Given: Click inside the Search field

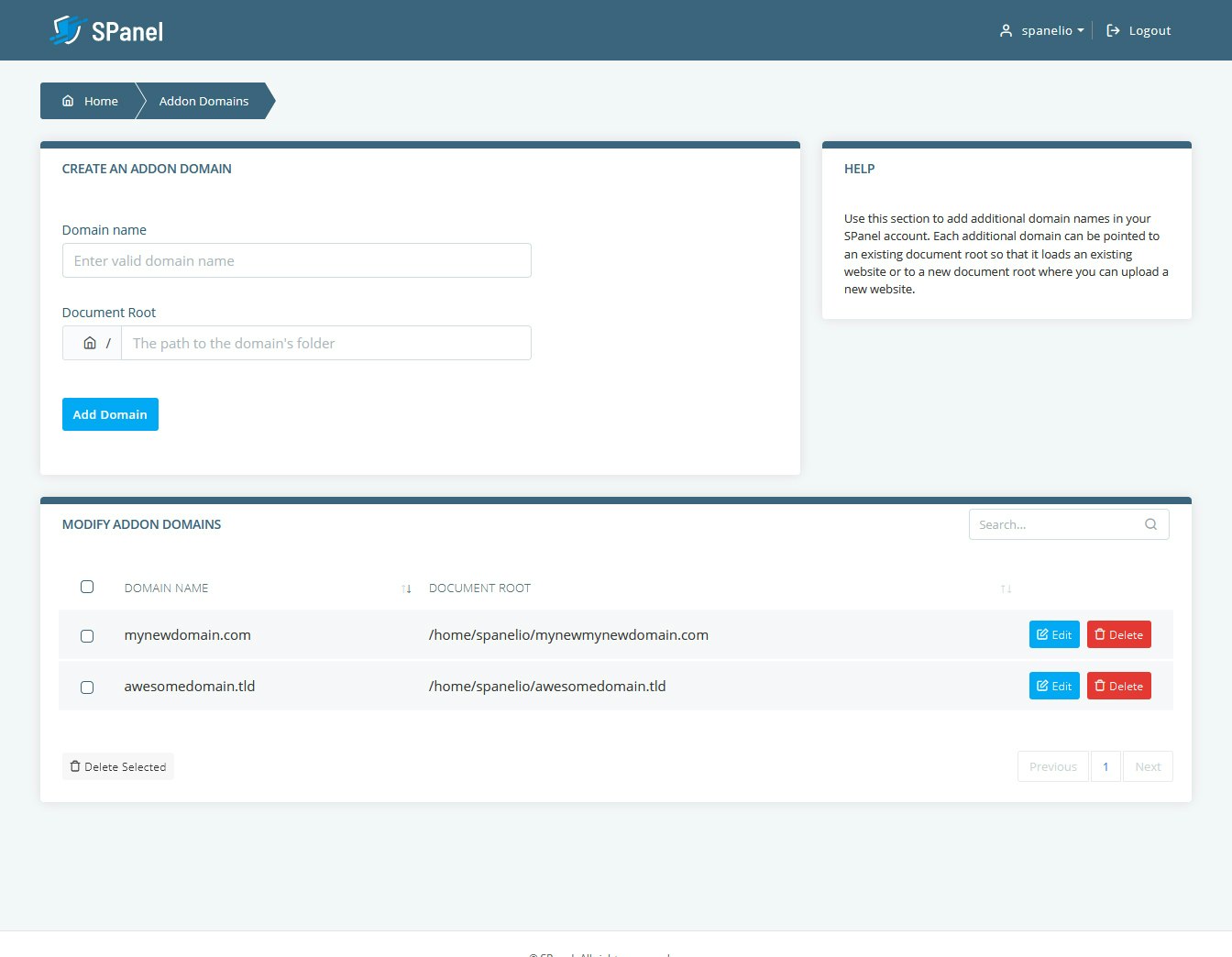Looking at the screenshot, I should pyautogui.click(x=1054, y=523).
